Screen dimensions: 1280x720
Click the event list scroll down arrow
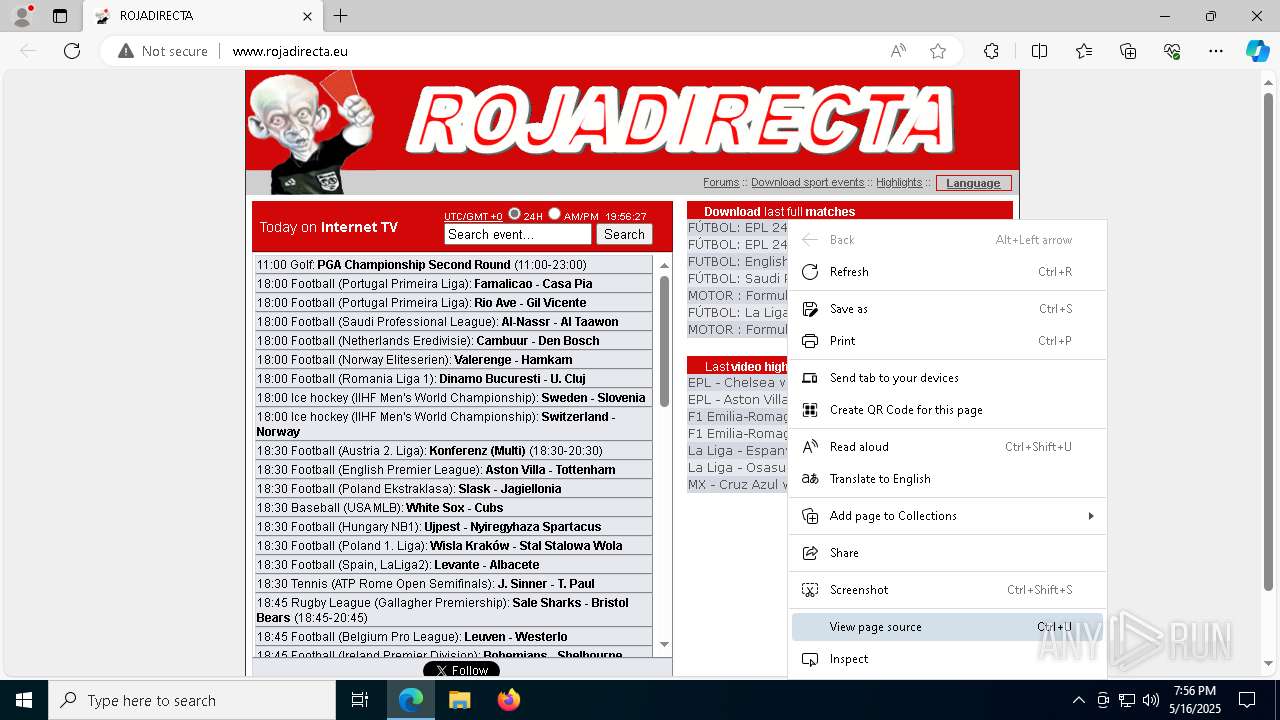(x=664, y=645)
